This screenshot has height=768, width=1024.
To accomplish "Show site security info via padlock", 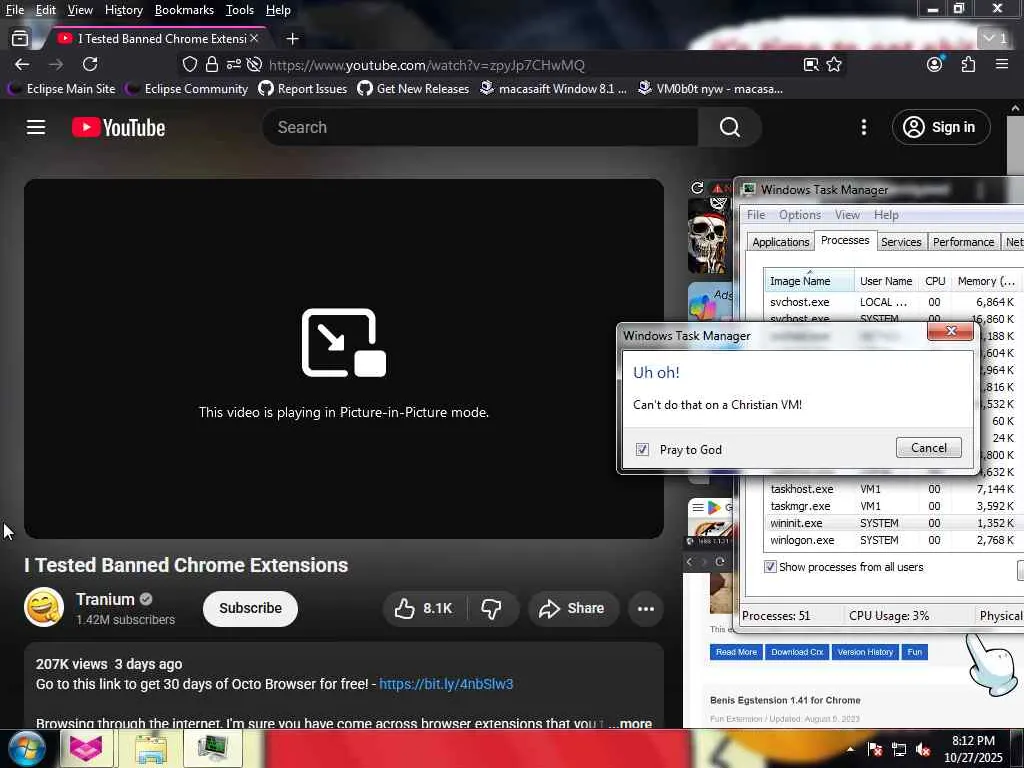I will (x=212, y=64).
